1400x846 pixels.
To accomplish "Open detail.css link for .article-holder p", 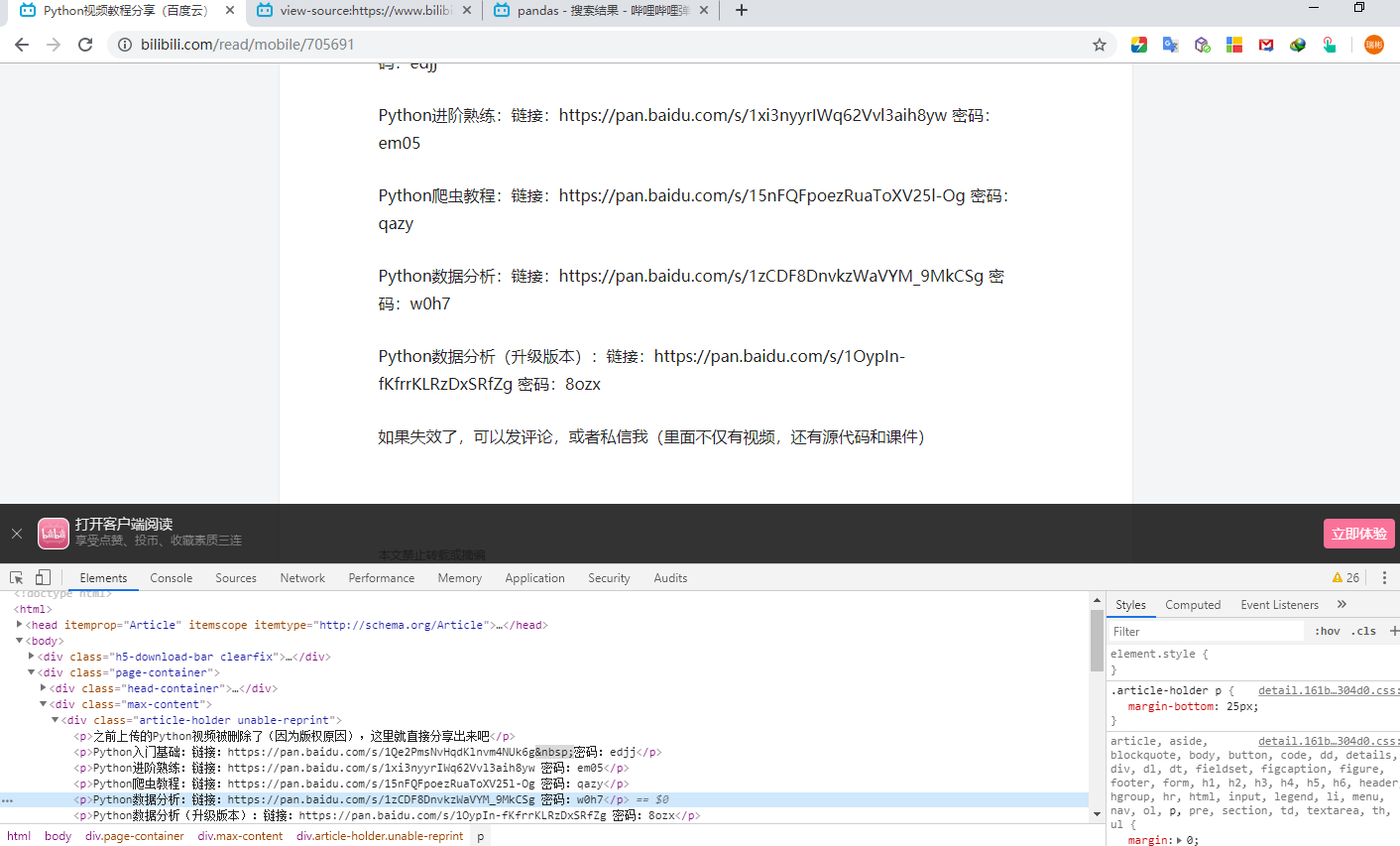I will tap(1329, 690).
